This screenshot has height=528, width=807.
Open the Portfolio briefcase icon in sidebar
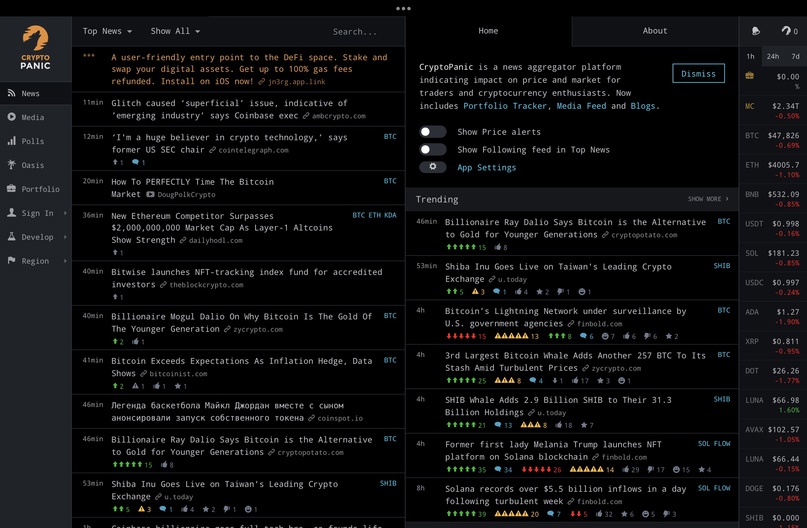click(x=11, y=188)
